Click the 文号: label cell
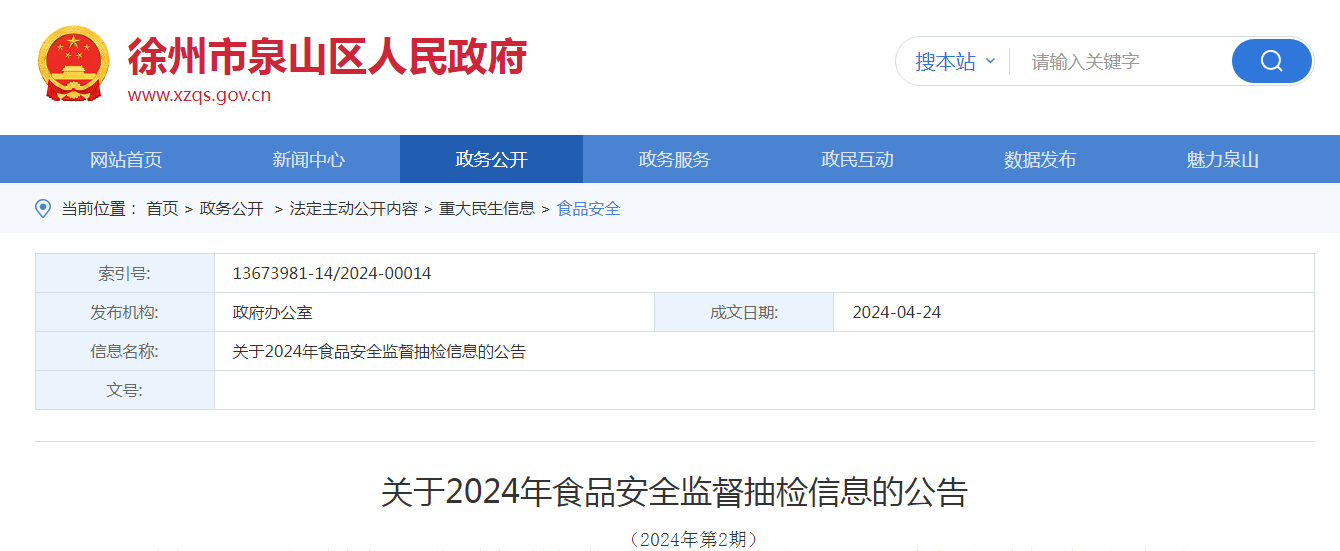The height and width of the screenshot is (551, 1340). click(125, 390)
